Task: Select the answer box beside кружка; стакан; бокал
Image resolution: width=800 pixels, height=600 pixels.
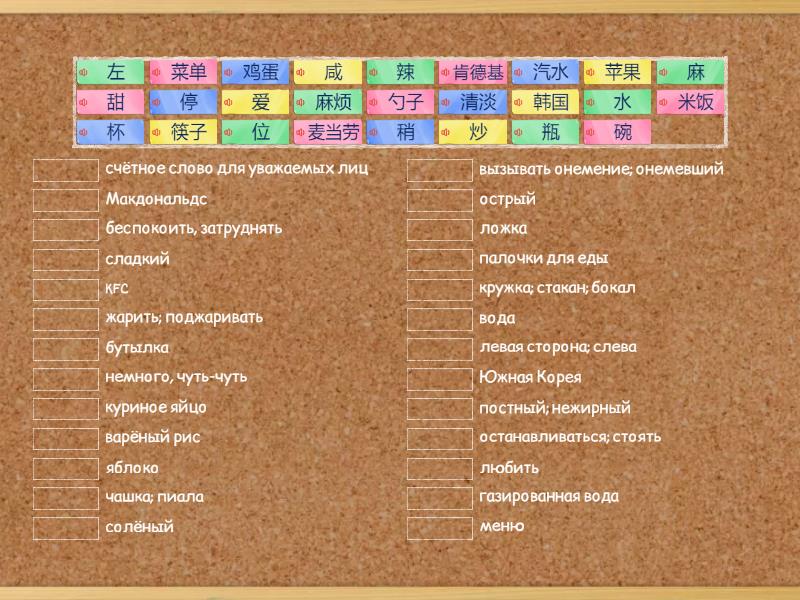Action: (440, 290)
